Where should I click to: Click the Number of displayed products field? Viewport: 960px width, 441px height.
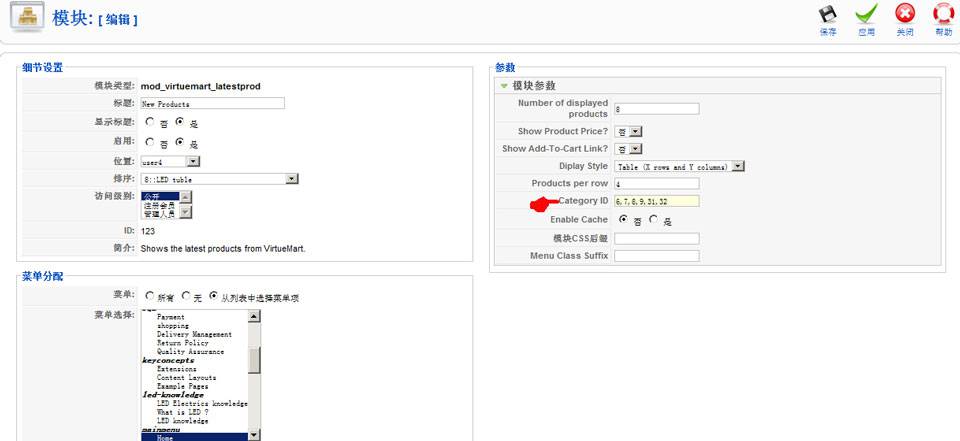click(x=656, y=108)
